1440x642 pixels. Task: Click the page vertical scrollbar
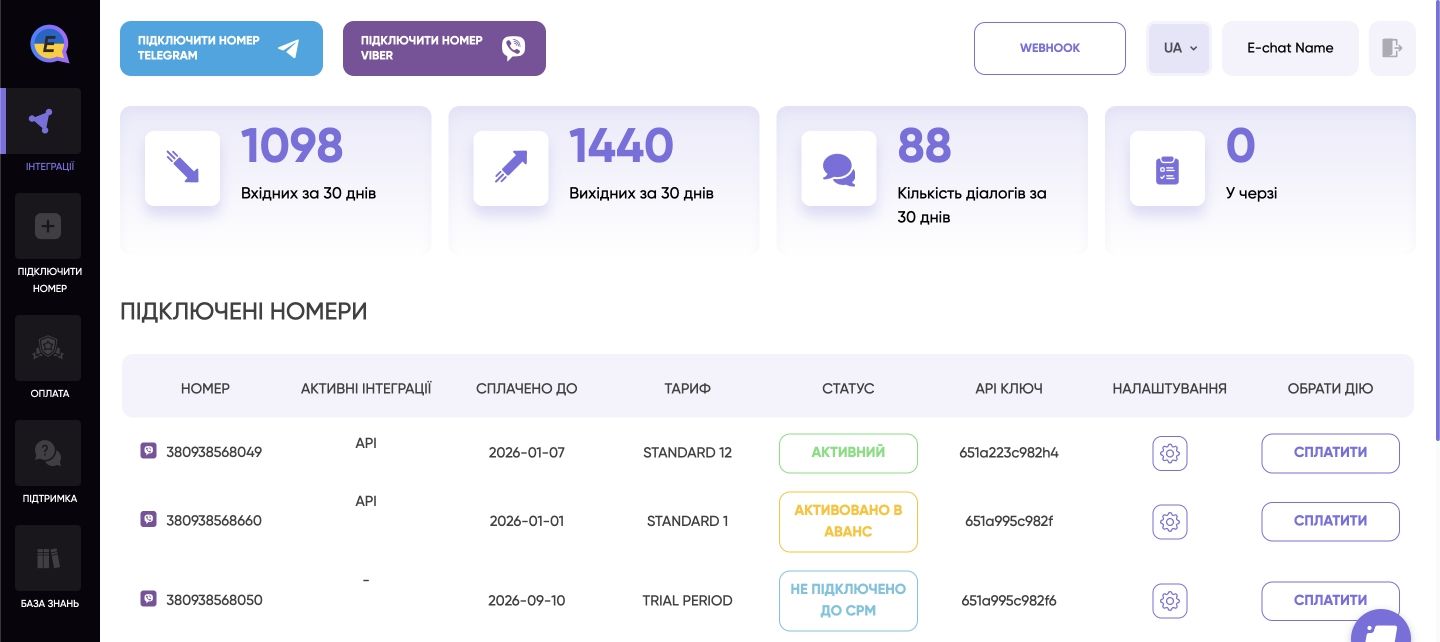tap(1437, 220)
